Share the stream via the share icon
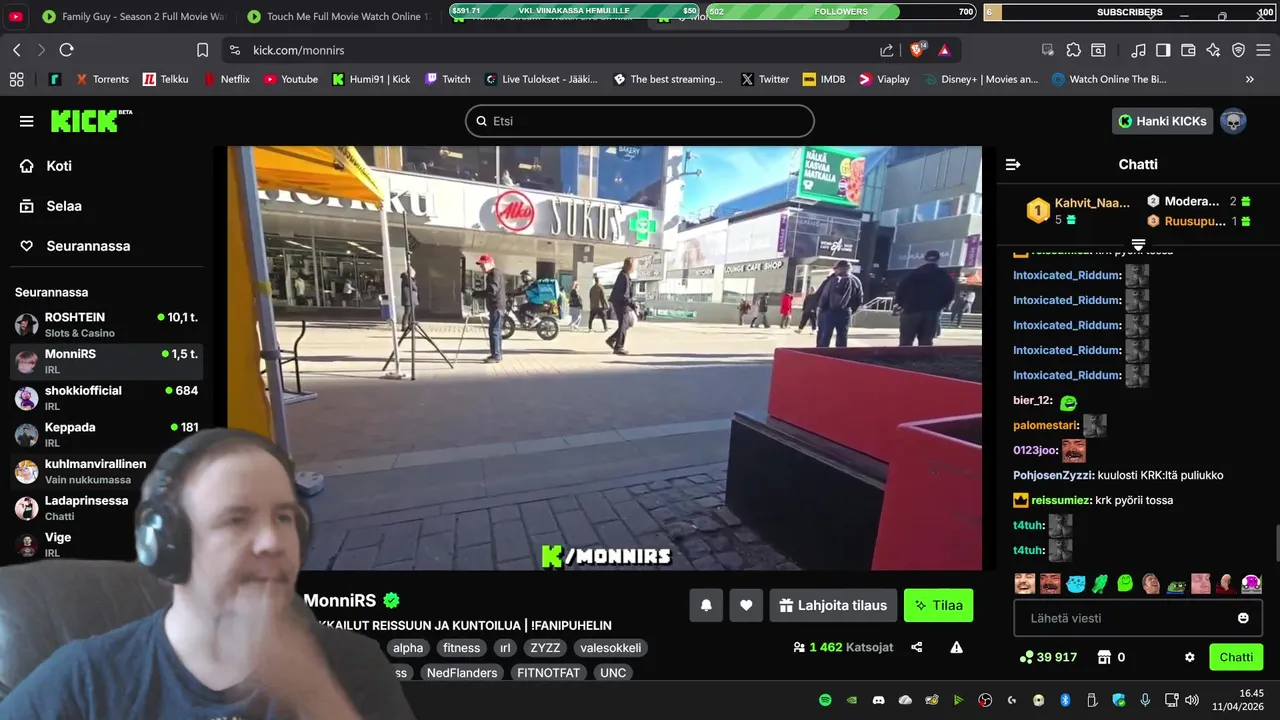Screen dimensions: 1280x720 (917, 647)
